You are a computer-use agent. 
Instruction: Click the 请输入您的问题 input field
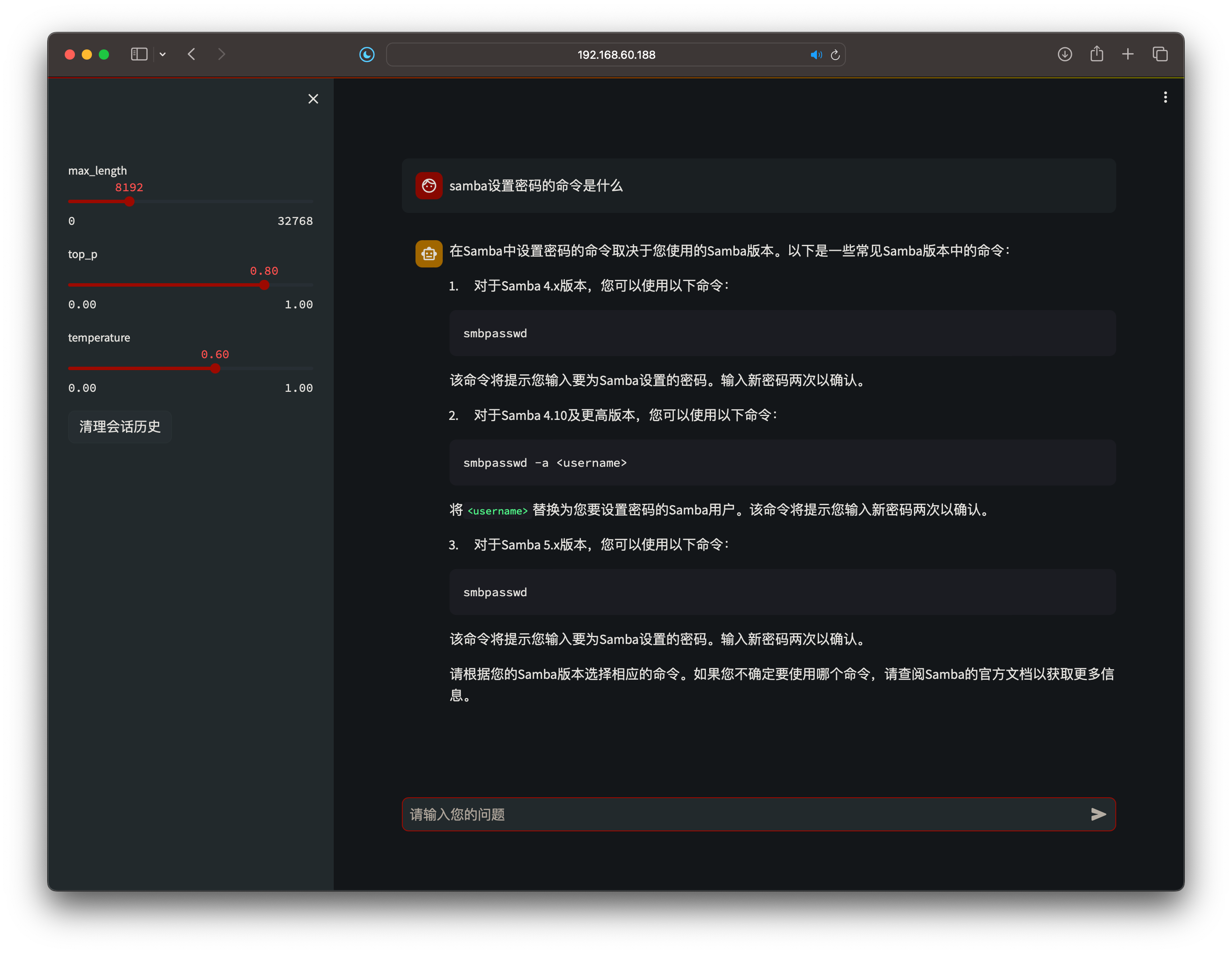(677, 814)
